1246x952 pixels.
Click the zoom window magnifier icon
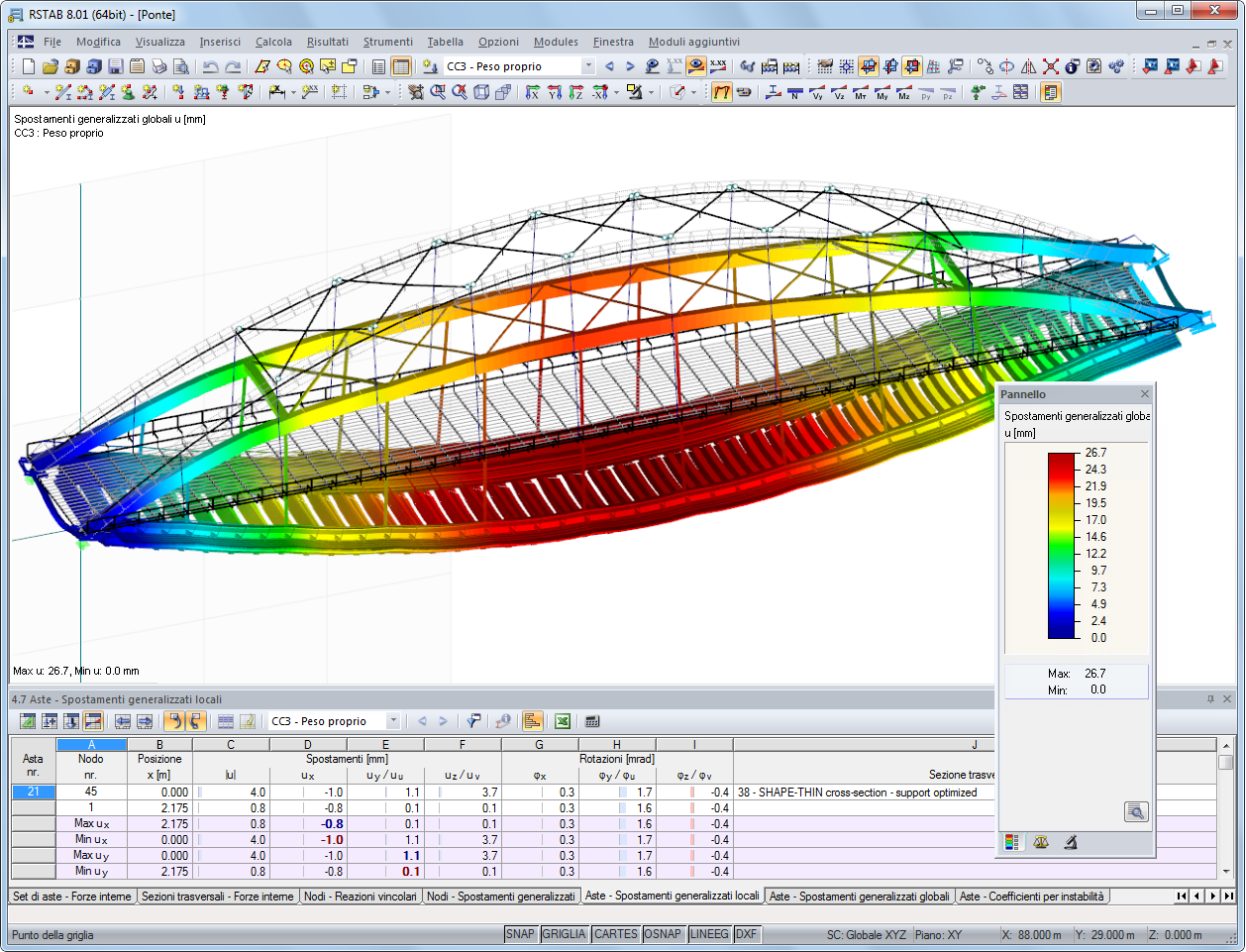pos(438,92)
